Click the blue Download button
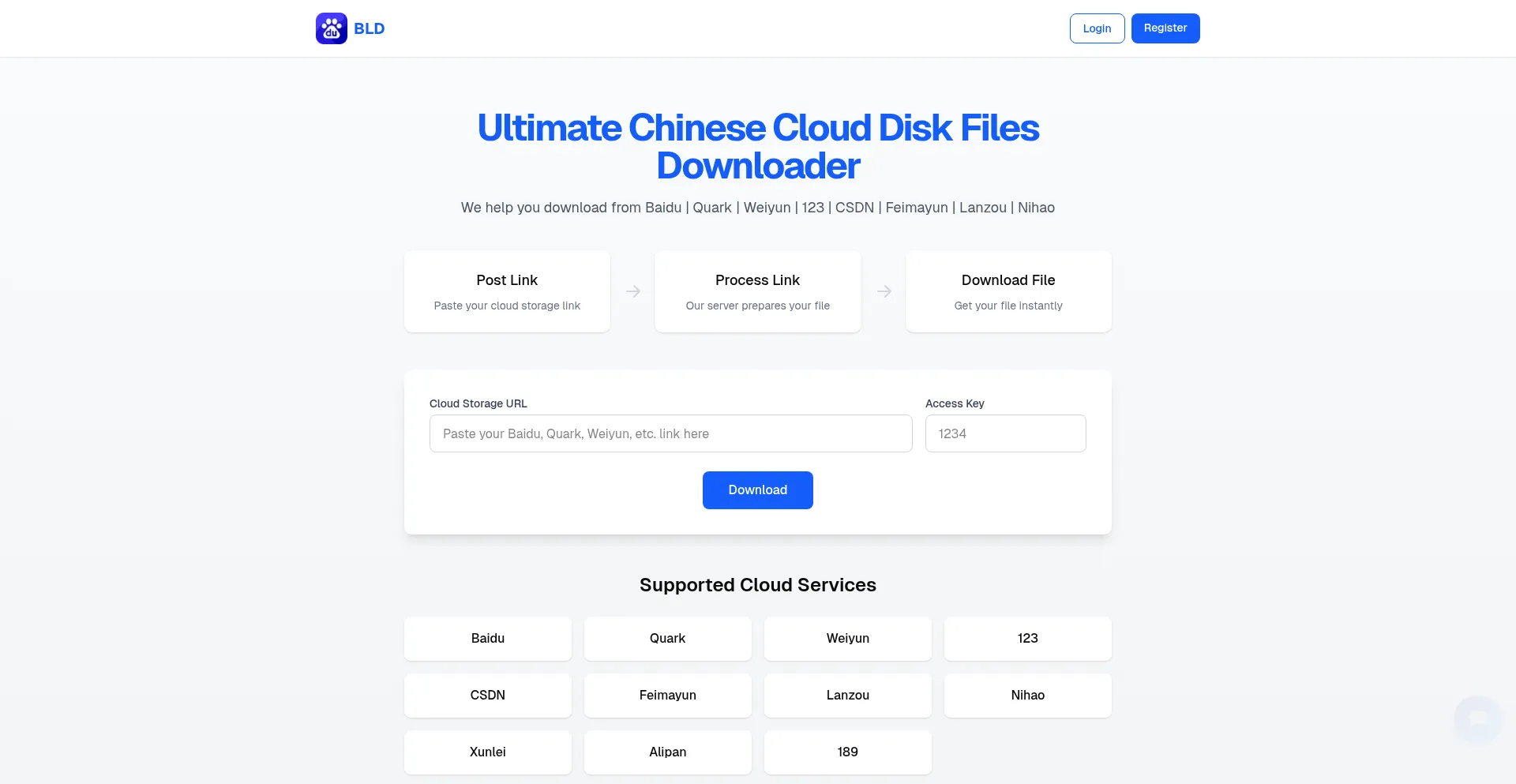This screenshot has height=784, width=1516. 757,490
